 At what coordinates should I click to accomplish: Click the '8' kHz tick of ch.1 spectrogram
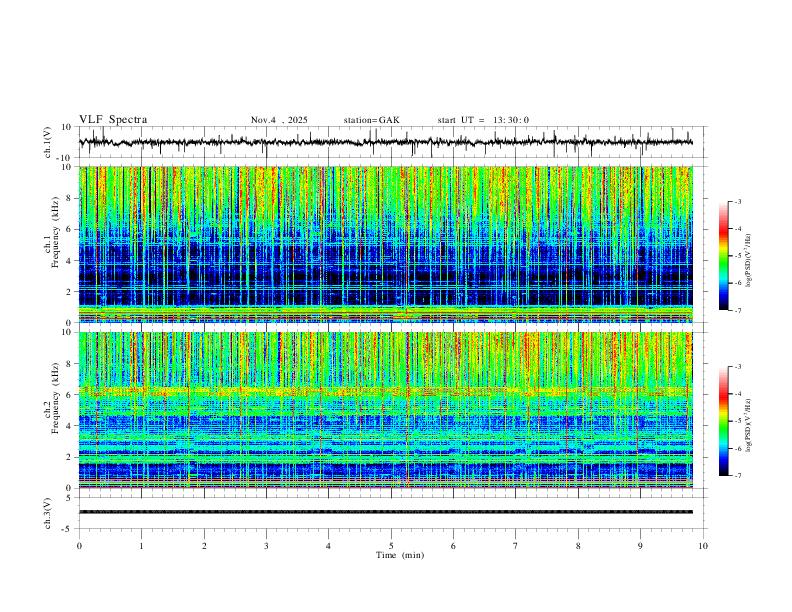(x=70, y=198)
